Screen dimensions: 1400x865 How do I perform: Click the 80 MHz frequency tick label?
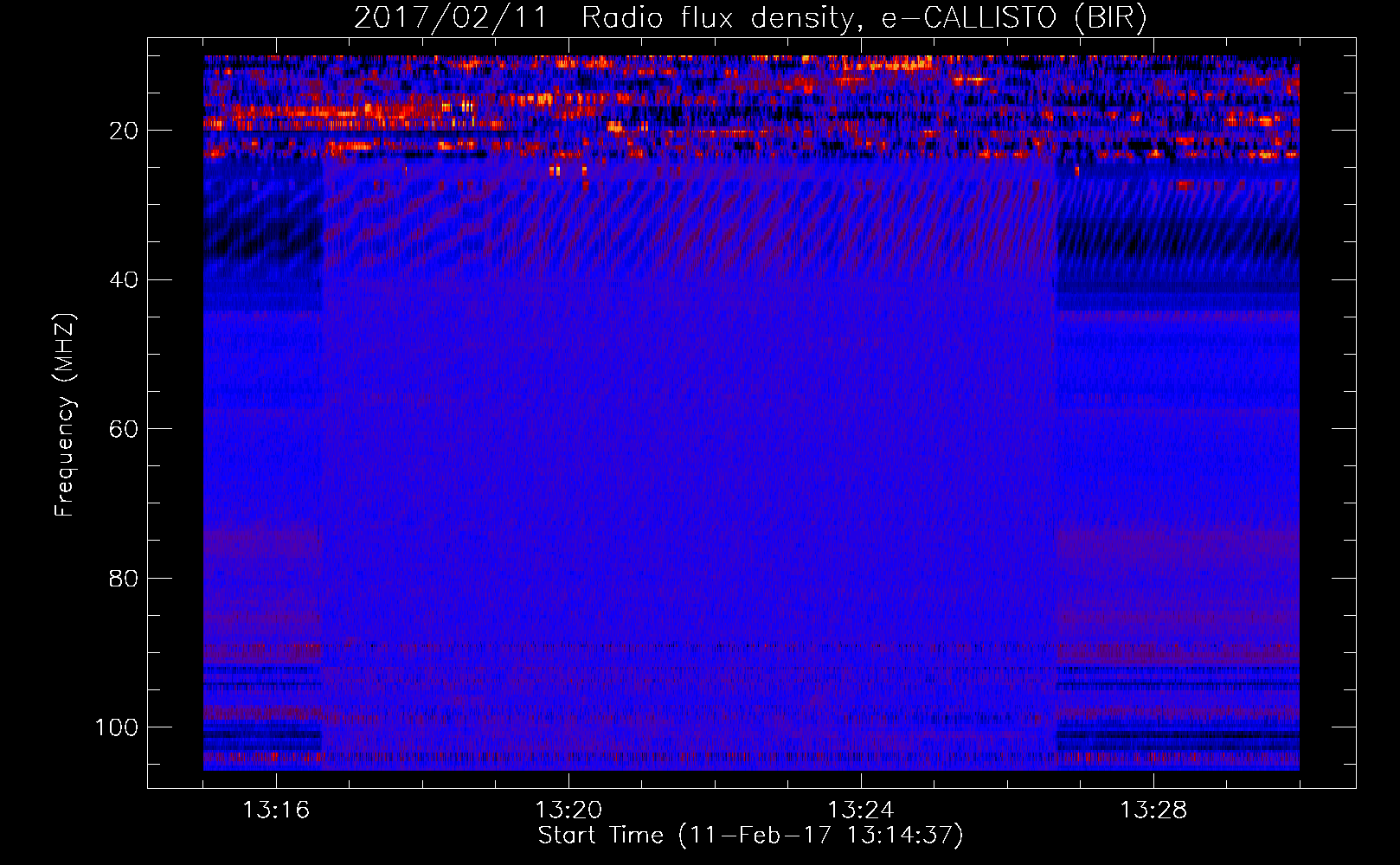coord(124,579)
